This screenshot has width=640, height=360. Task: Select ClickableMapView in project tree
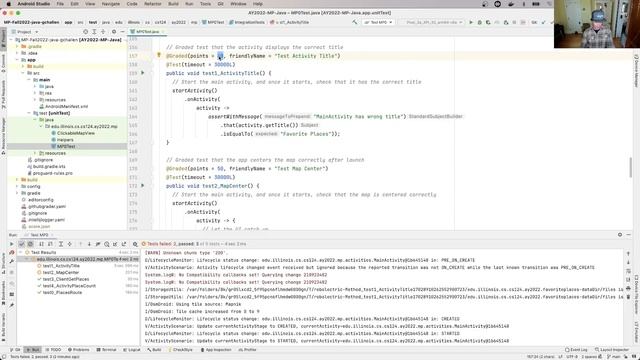point(76,133)
